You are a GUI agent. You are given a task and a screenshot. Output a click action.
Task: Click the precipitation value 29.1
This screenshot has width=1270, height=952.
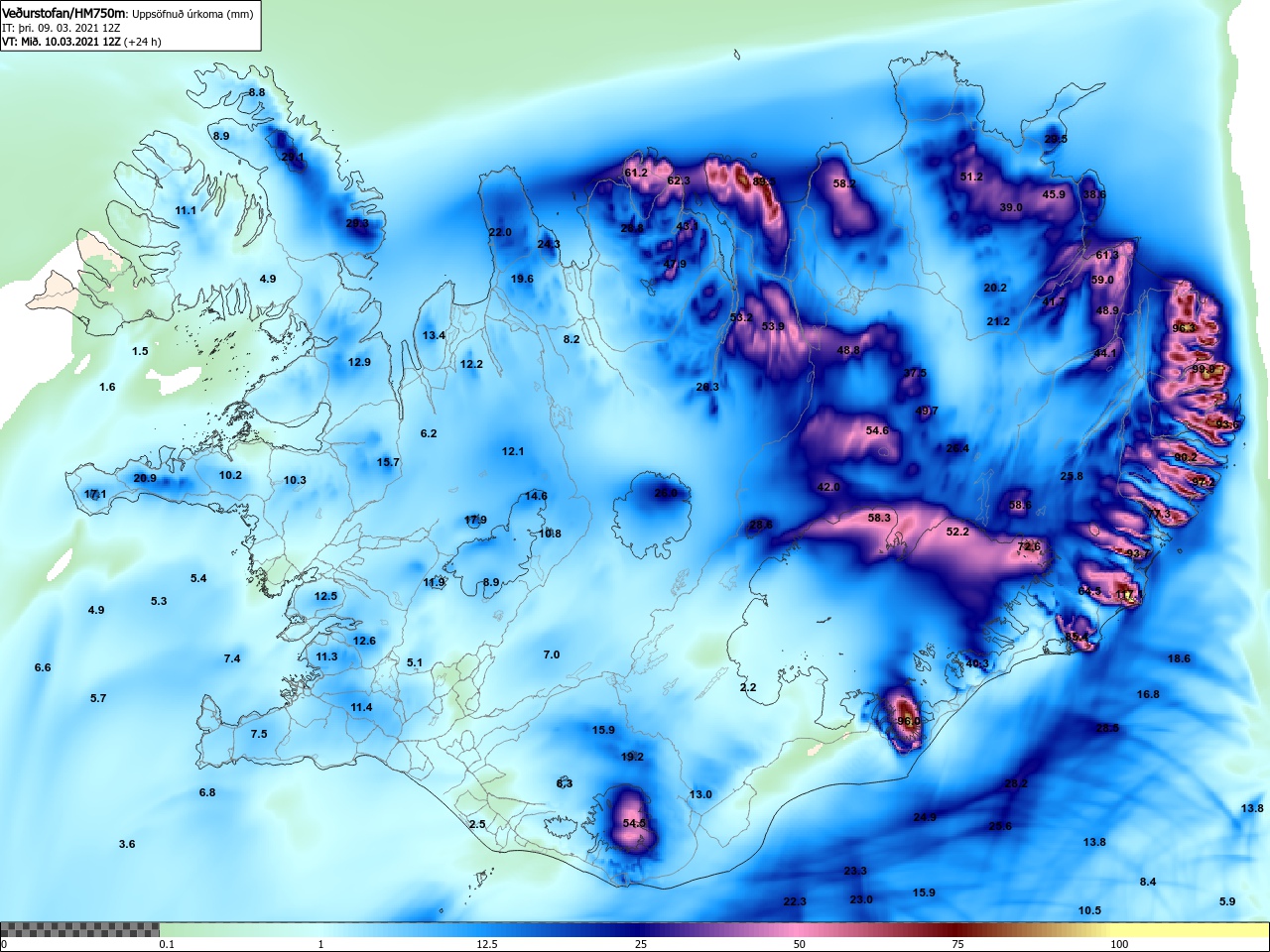click(x=293, y=157)
